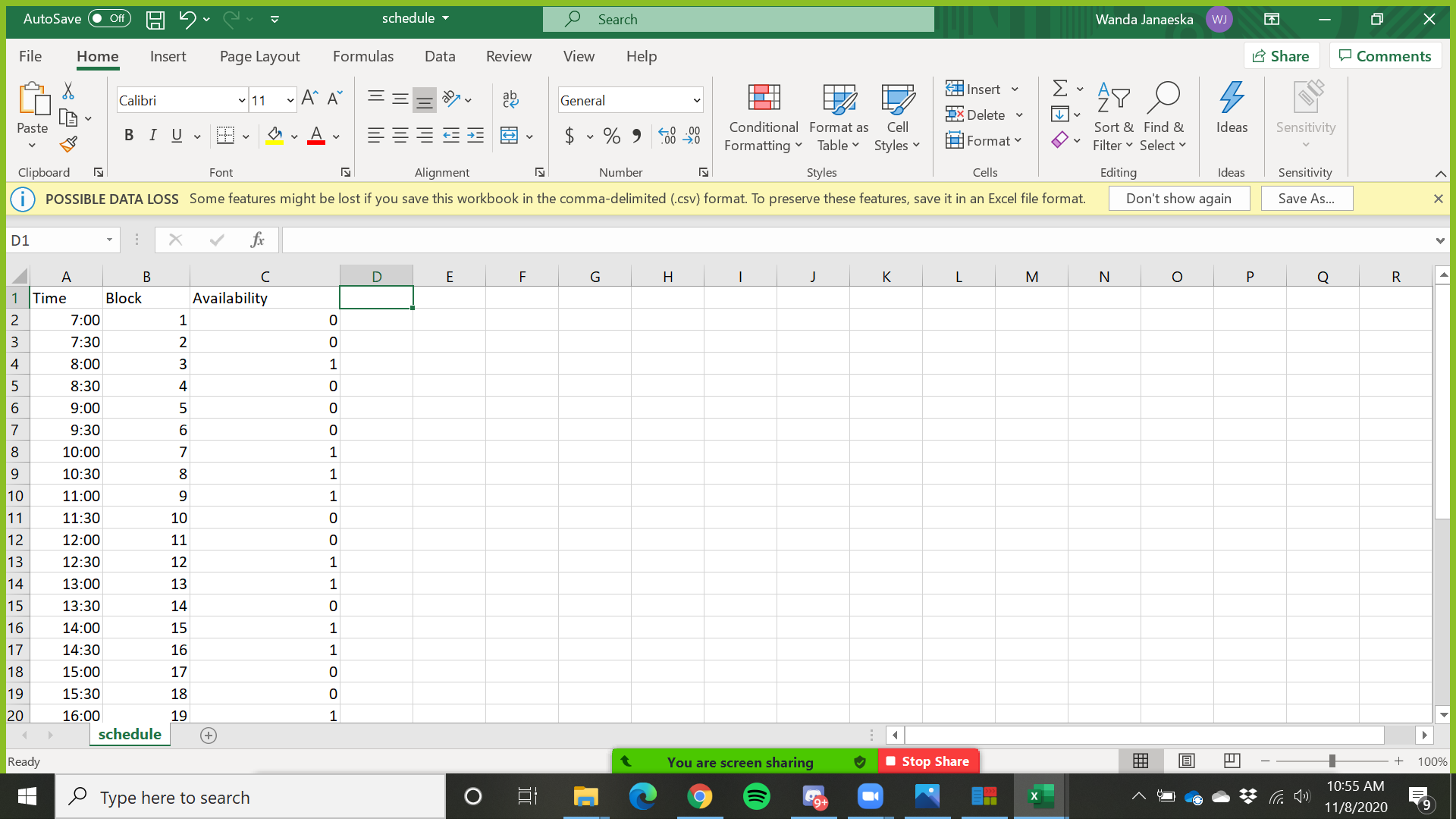Open the Page Layout ribbon tab
Viewport: 1456px width, 825px height.
coord(259,56)
